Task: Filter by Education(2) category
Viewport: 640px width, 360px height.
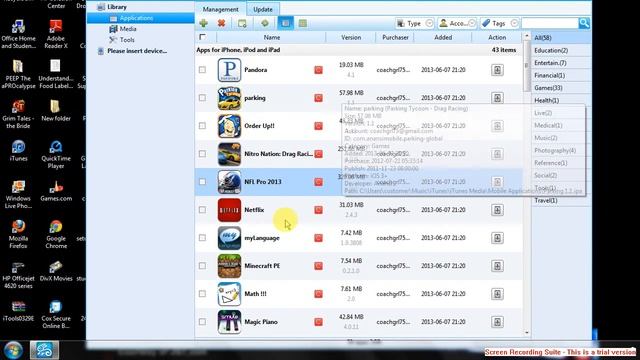Action: pyautogui.click(x=561, y=50)
